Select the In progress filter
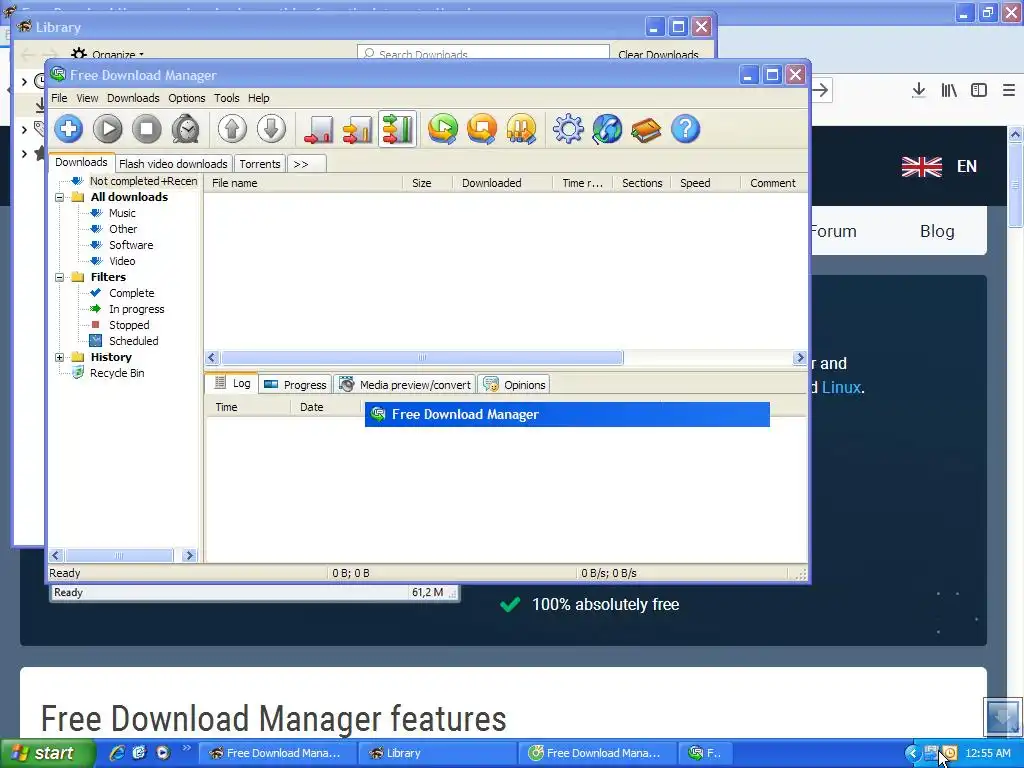Viewport: 1024px width, 768px height. click(x=136, y=309)
